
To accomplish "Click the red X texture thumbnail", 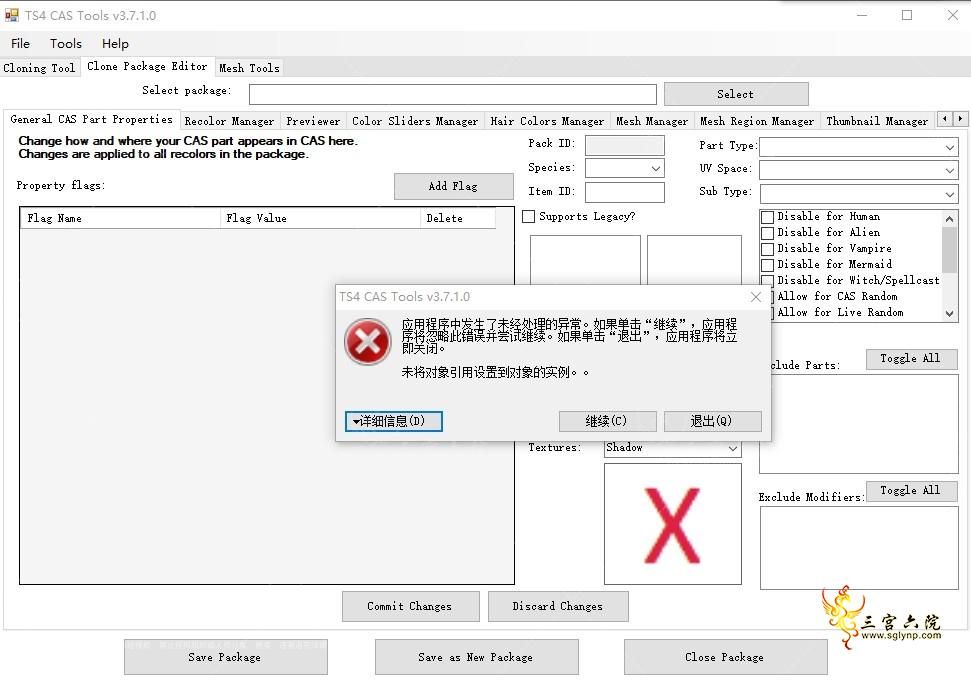I will click(x=673, y=524).
